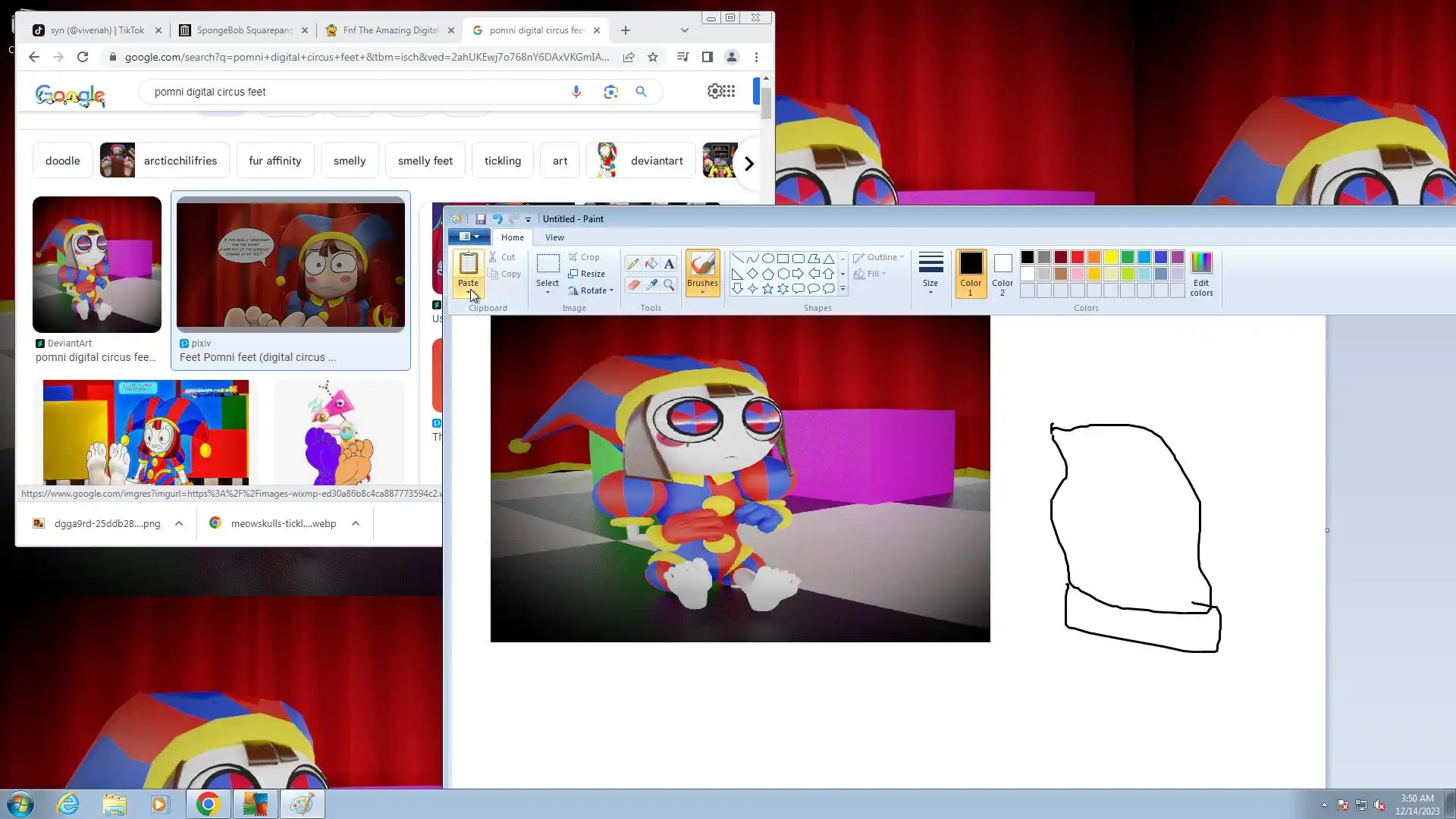Open the Size thickness dropdown
1456x819 pixels.
[x=930, y=275]
